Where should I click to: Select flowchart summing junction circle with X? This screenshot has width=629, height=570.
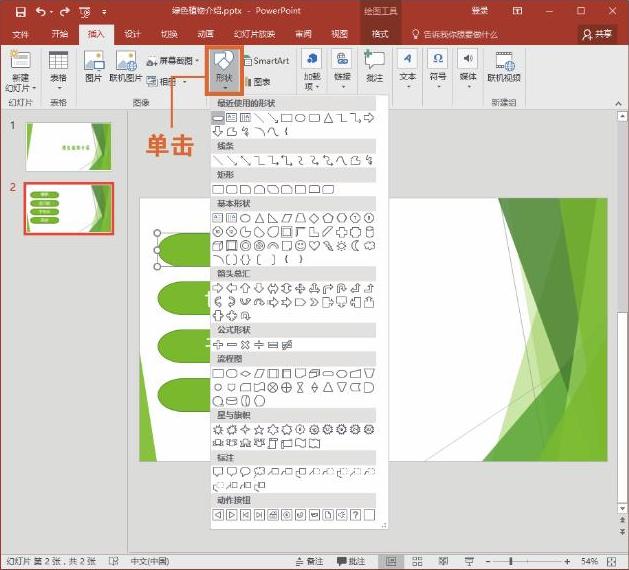coord(273,387)
